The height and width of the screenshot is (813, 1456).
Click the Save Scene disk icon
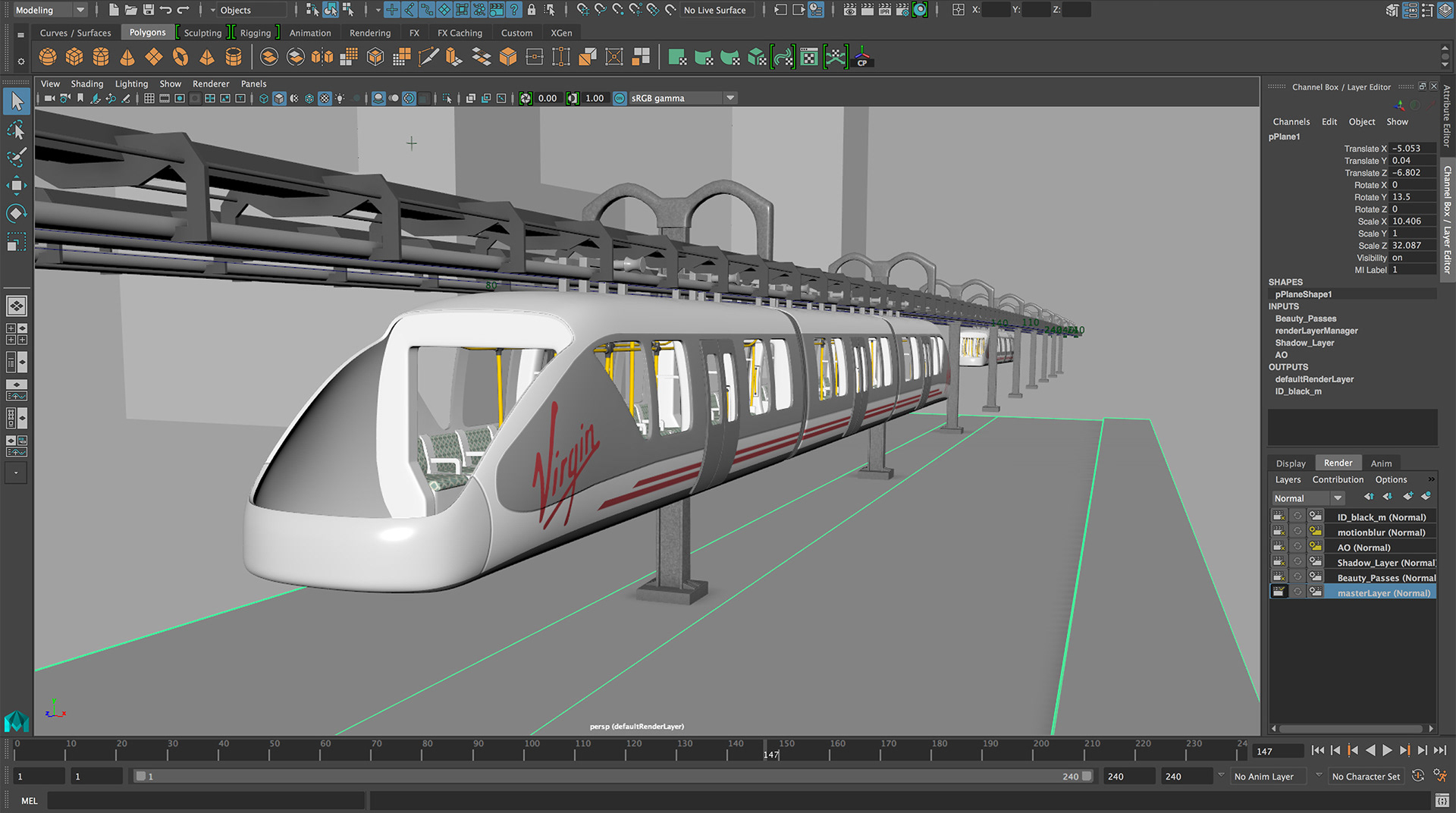149,10
